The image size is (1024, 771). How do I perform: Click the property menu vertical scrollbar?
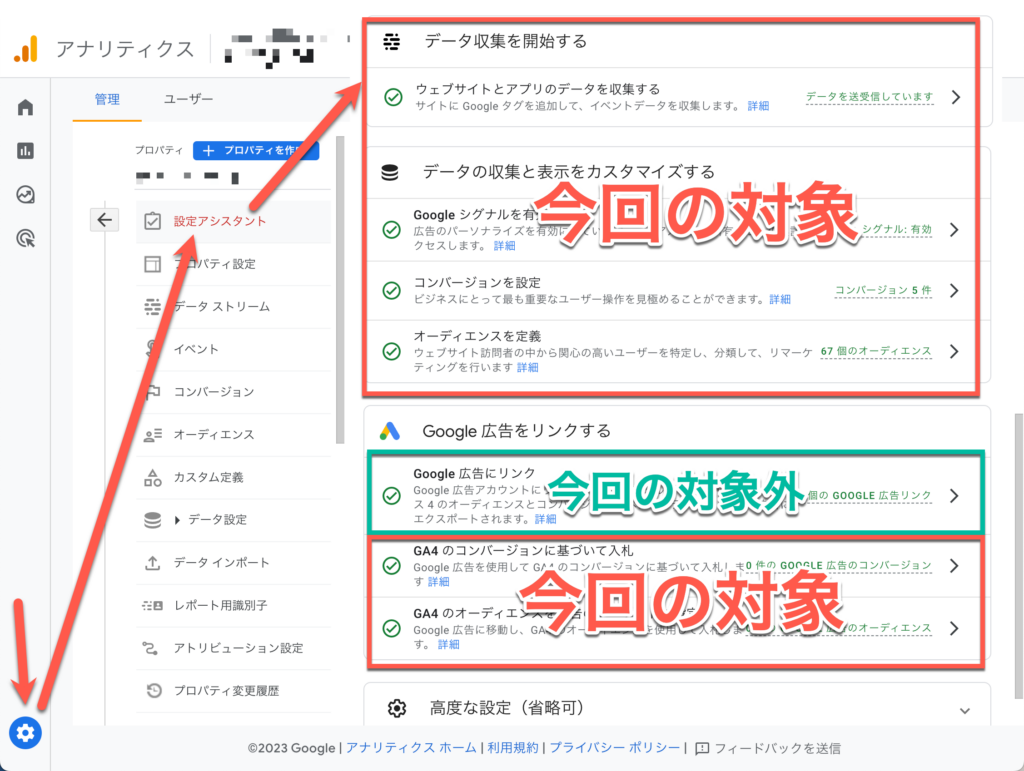(x=340, y=290)
